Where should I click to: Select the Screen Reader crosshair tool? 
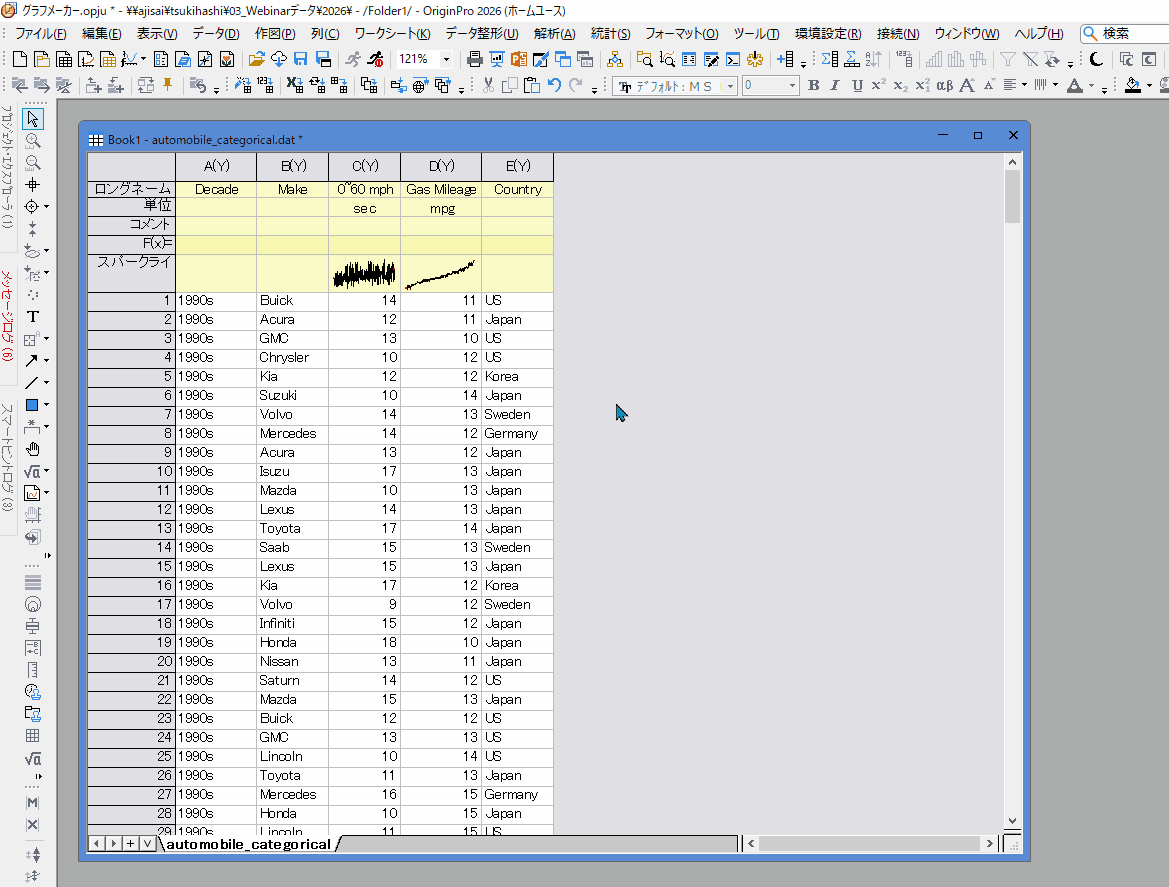[33, 185]
